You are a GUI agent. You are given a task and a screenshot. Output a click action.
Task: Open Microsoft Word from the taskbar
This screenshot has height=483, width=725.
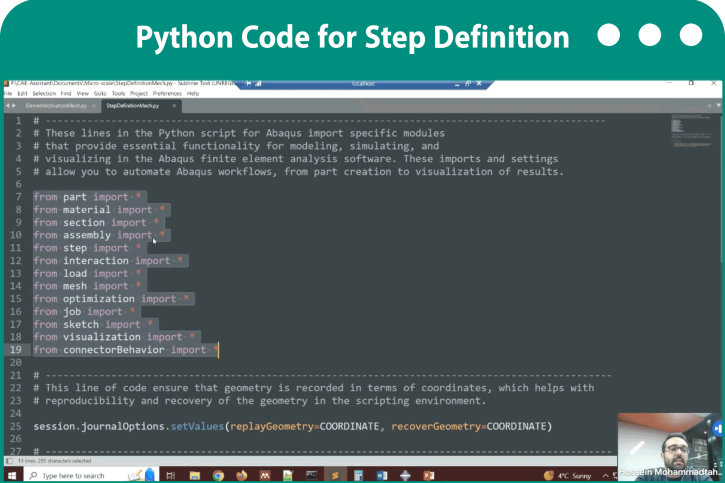[x=382, y=475]
